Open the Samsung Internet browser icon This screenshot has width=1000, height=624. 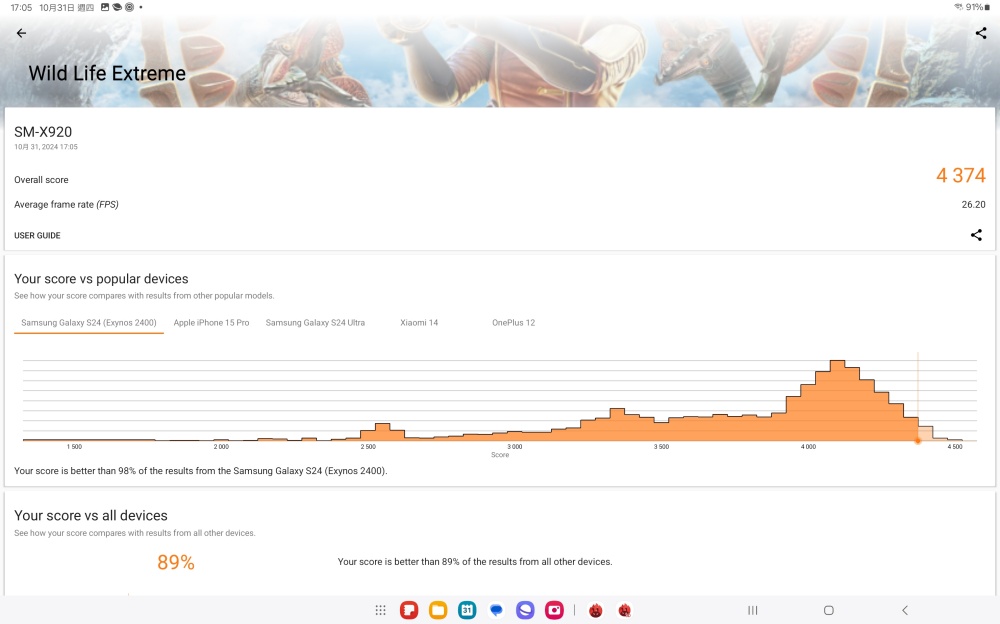[x=526, y=611]
